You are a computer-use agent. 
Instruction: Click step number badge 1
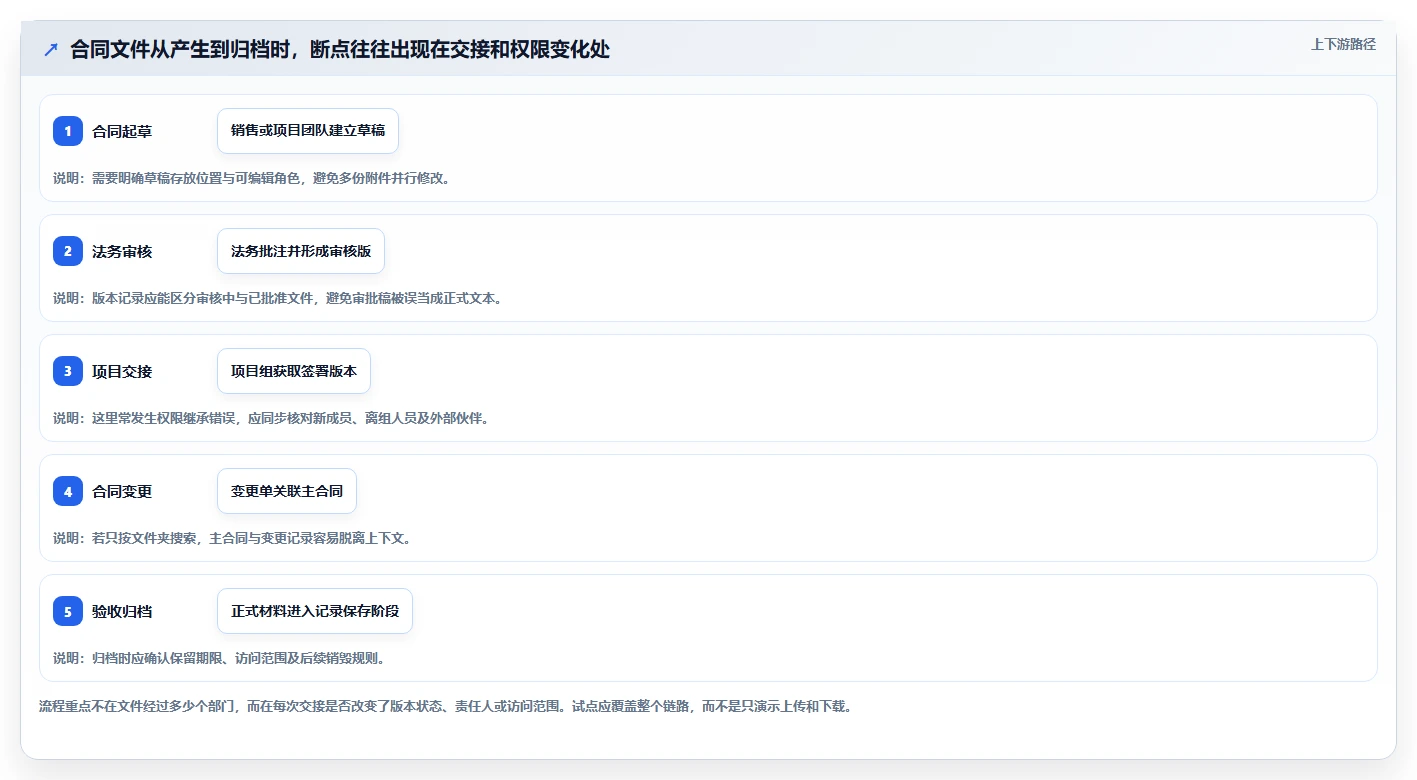pyautogui.click(x=68, y=131)
